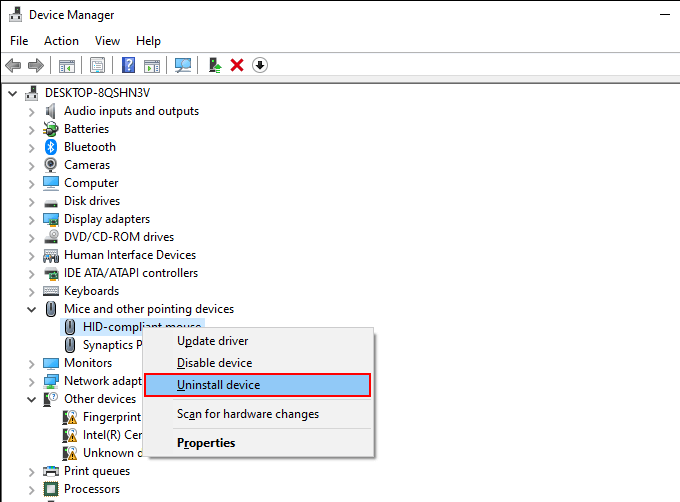Click the Disk drives icon
The height and width of the screenshot is (502, 680).
pyautogui.click(x=51, y=202)
